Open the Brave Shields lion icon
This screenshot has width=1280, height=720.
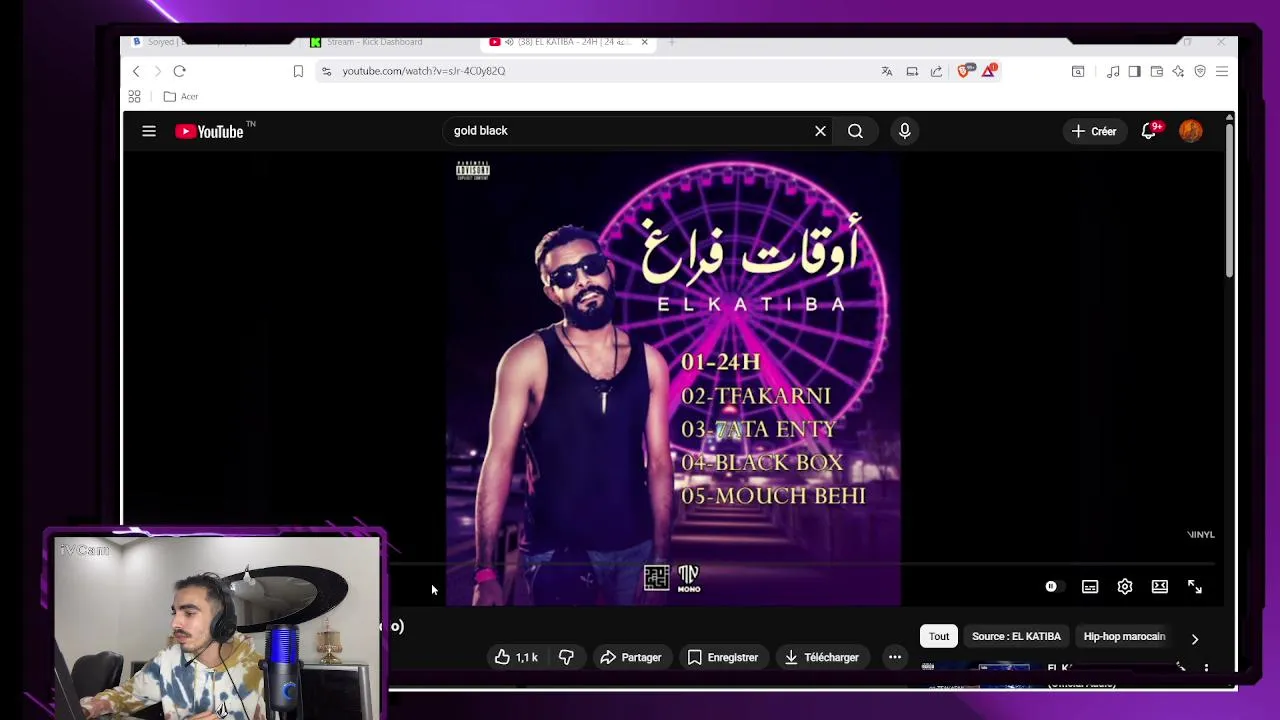tap(965, 71)
